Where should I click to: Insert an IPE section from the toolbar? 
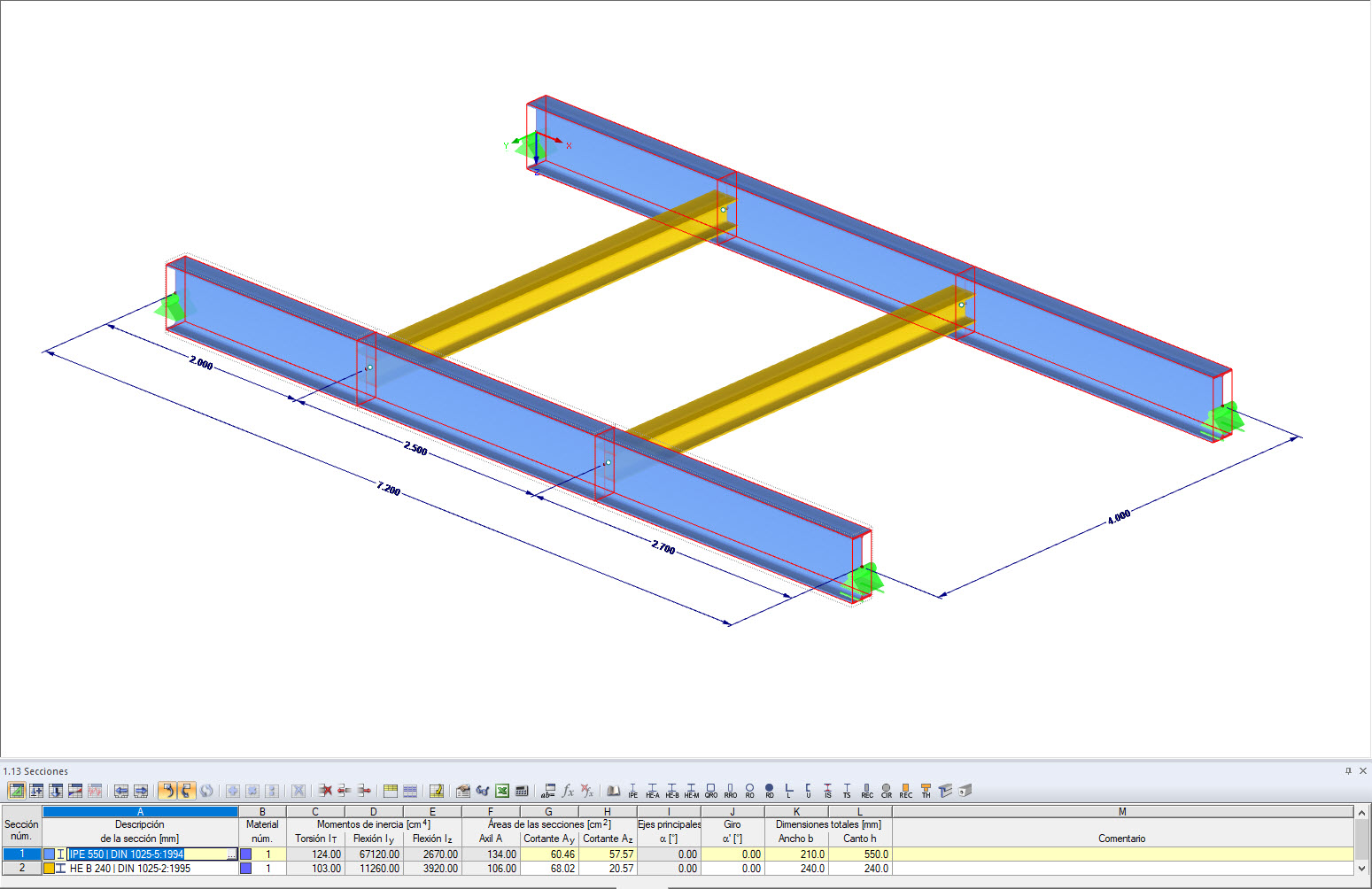[632, 791]
